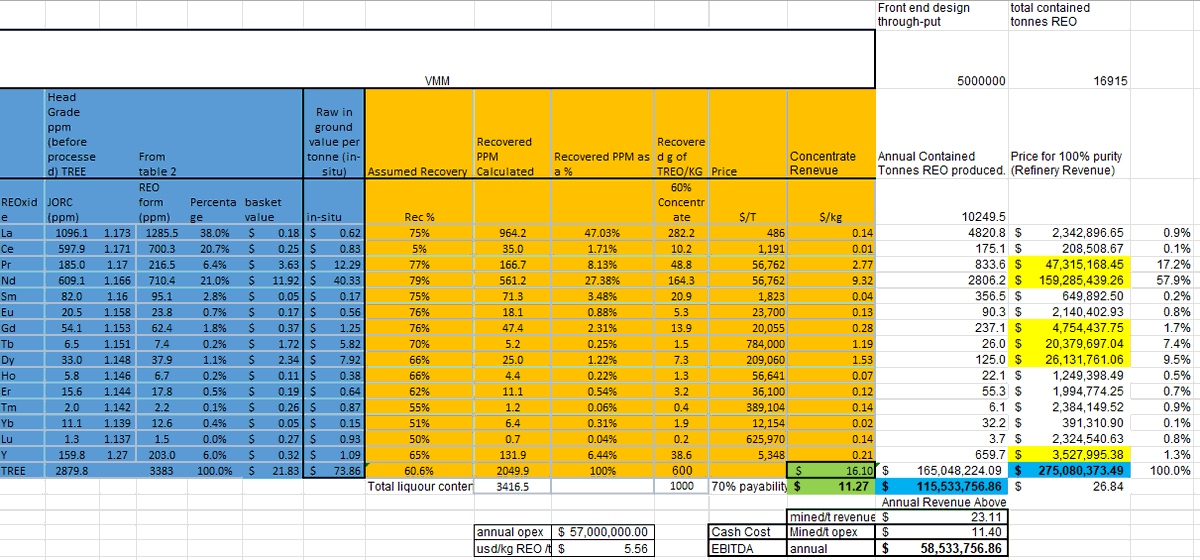
Task: Select the 9.32 Nd $/kg cell
Action: (861, 281)
